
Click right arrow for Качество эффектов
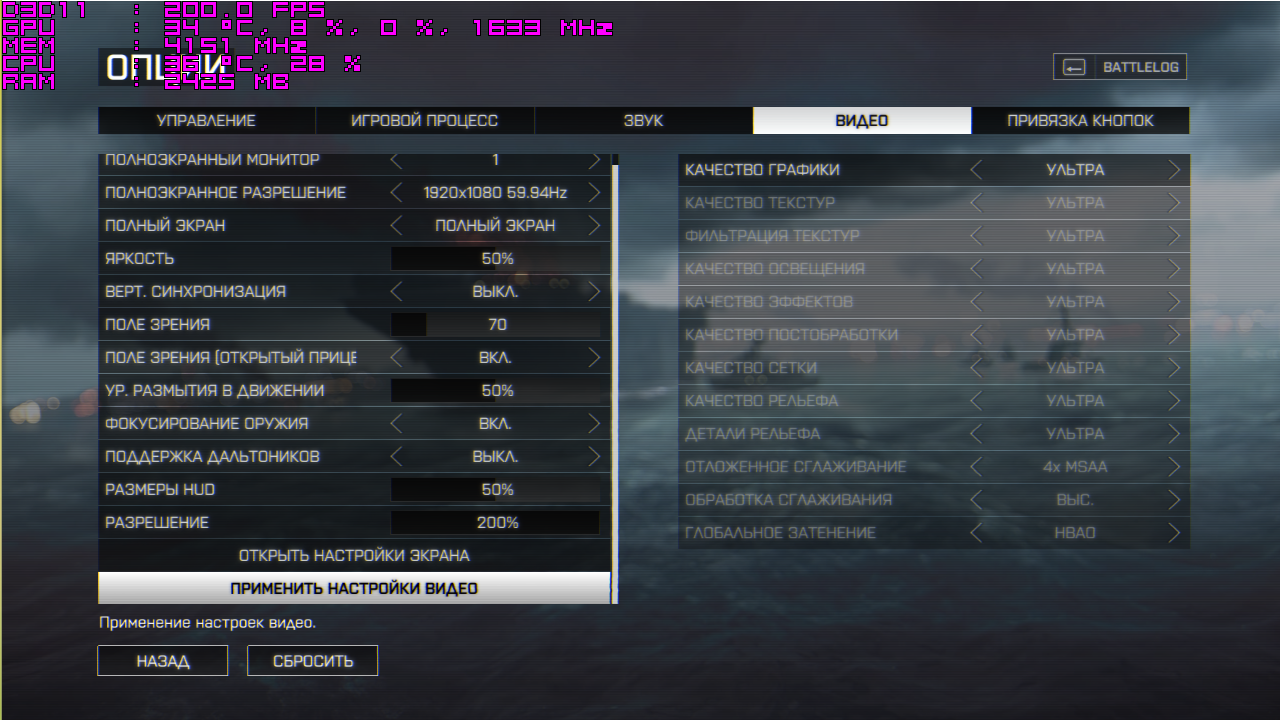click(x=1174, y=302)
